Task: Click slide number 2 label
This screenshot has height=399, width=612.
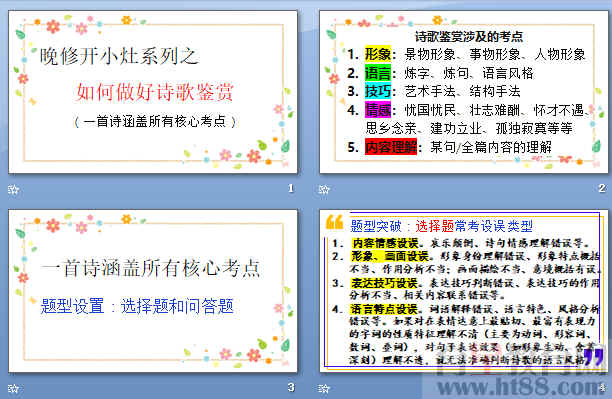Action: click(x=602, y=189)
